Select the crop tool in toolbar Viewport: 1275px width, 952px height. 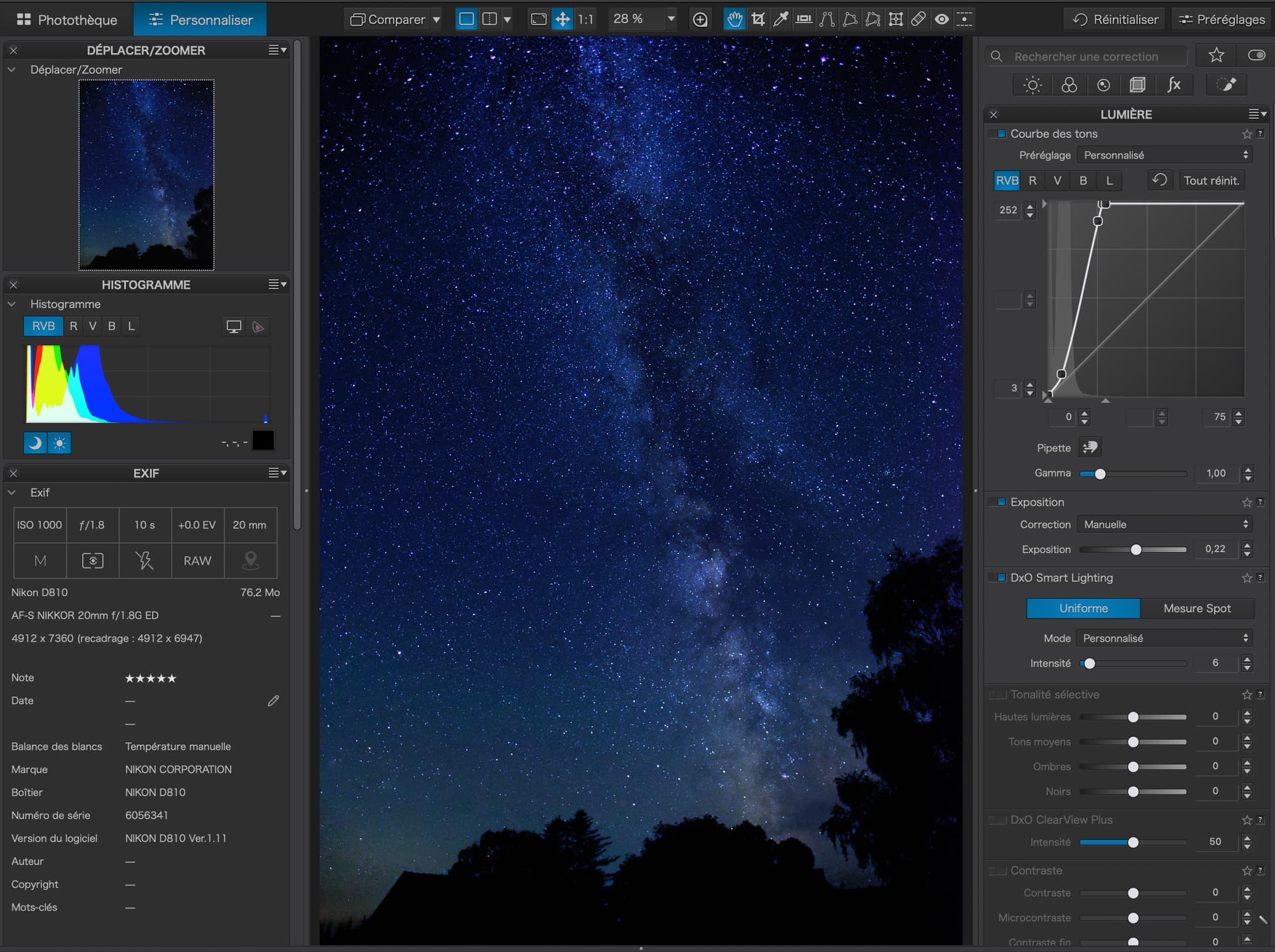[758, 19]
